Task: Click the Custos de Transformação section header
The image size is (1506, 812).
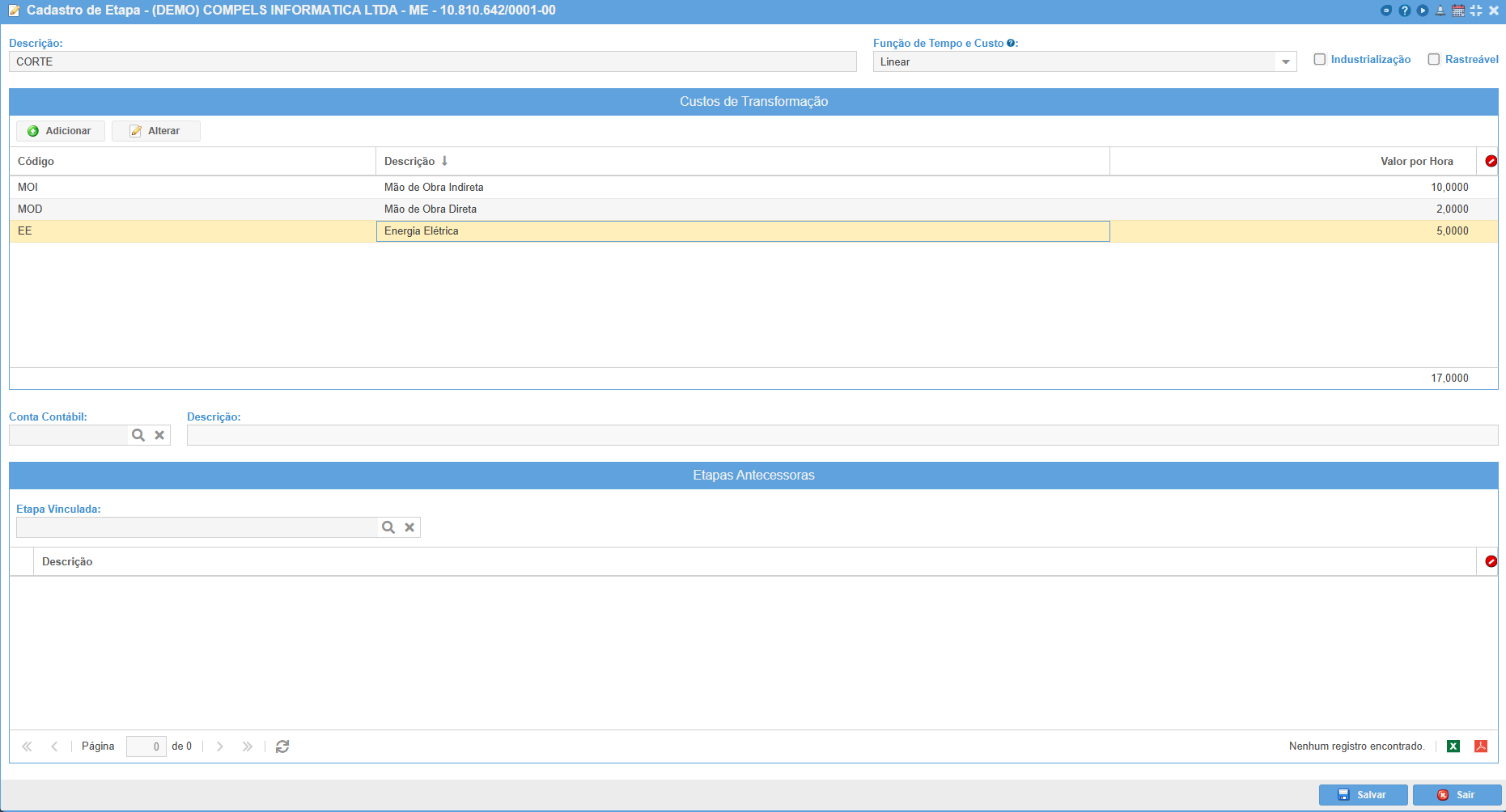Action: 753,101
